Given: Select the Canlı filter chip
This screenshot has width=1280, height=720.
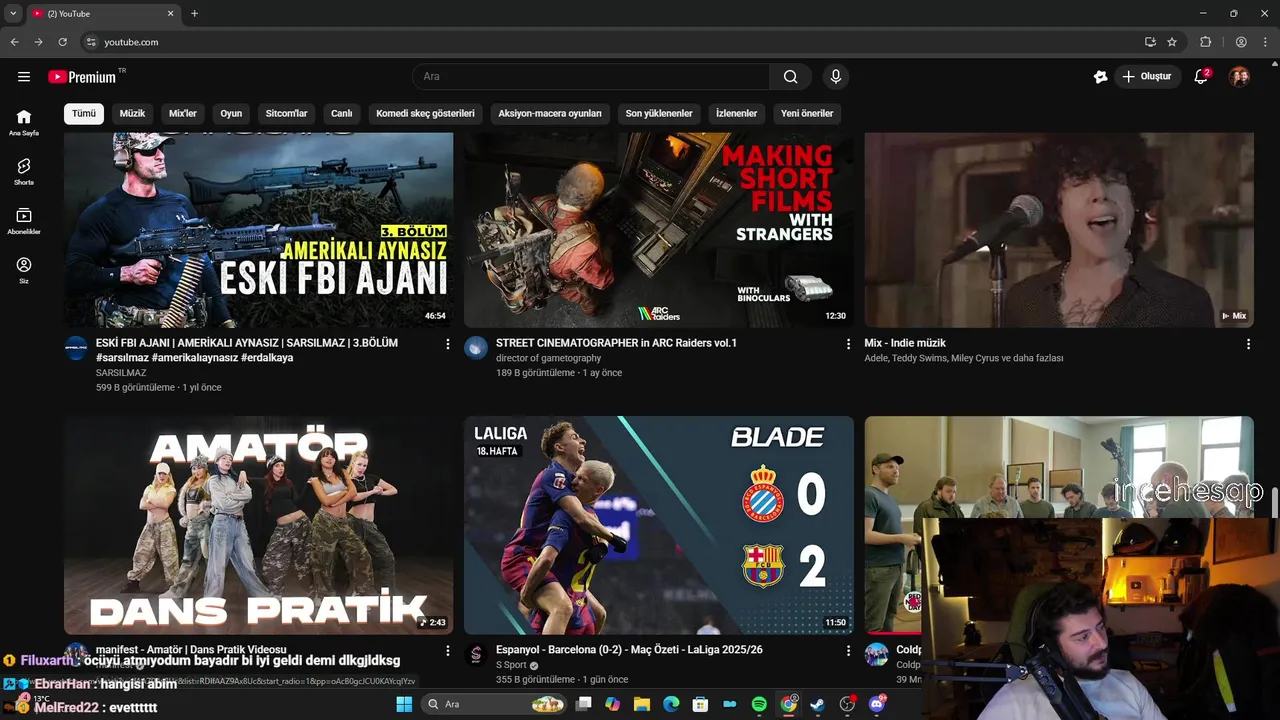Looking at the screenshot, I should pyautogui.click(x=342, y=113).
